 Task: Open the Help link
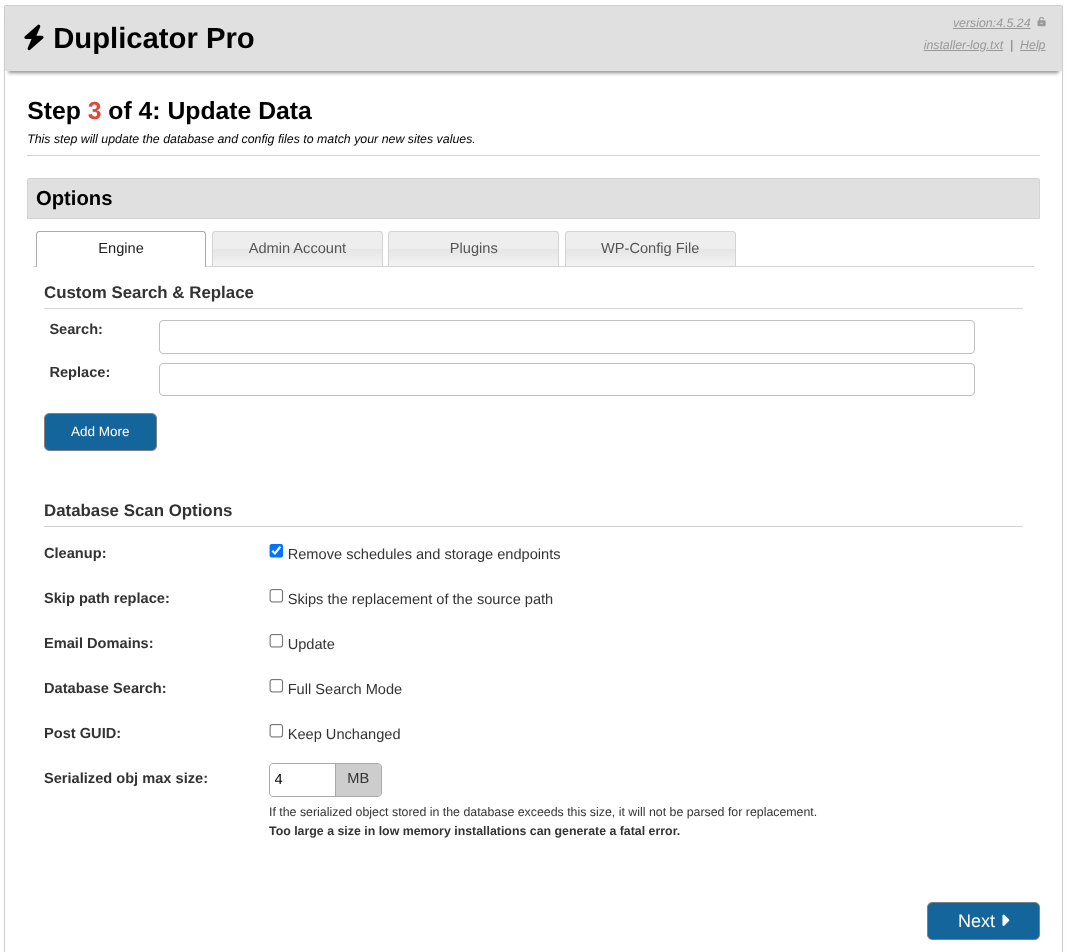(1032, 45)
